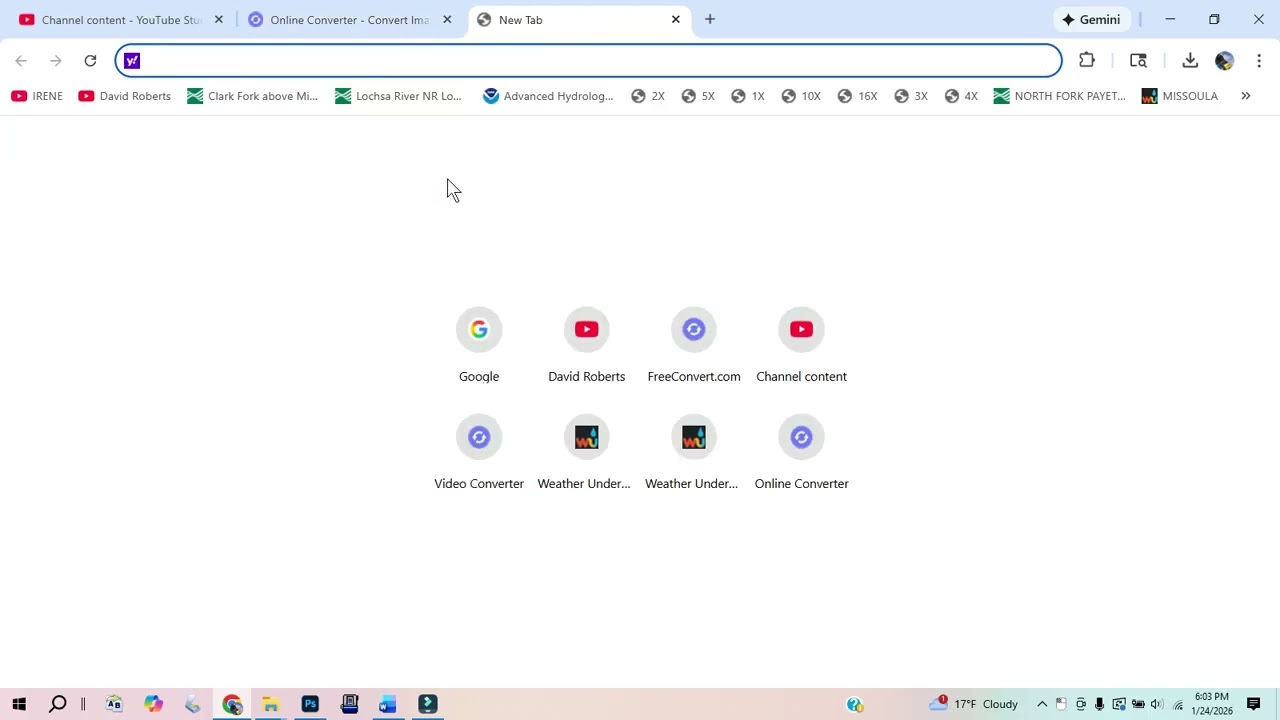
Task: Open the volume speaker icon
Action: (1157, 704)
